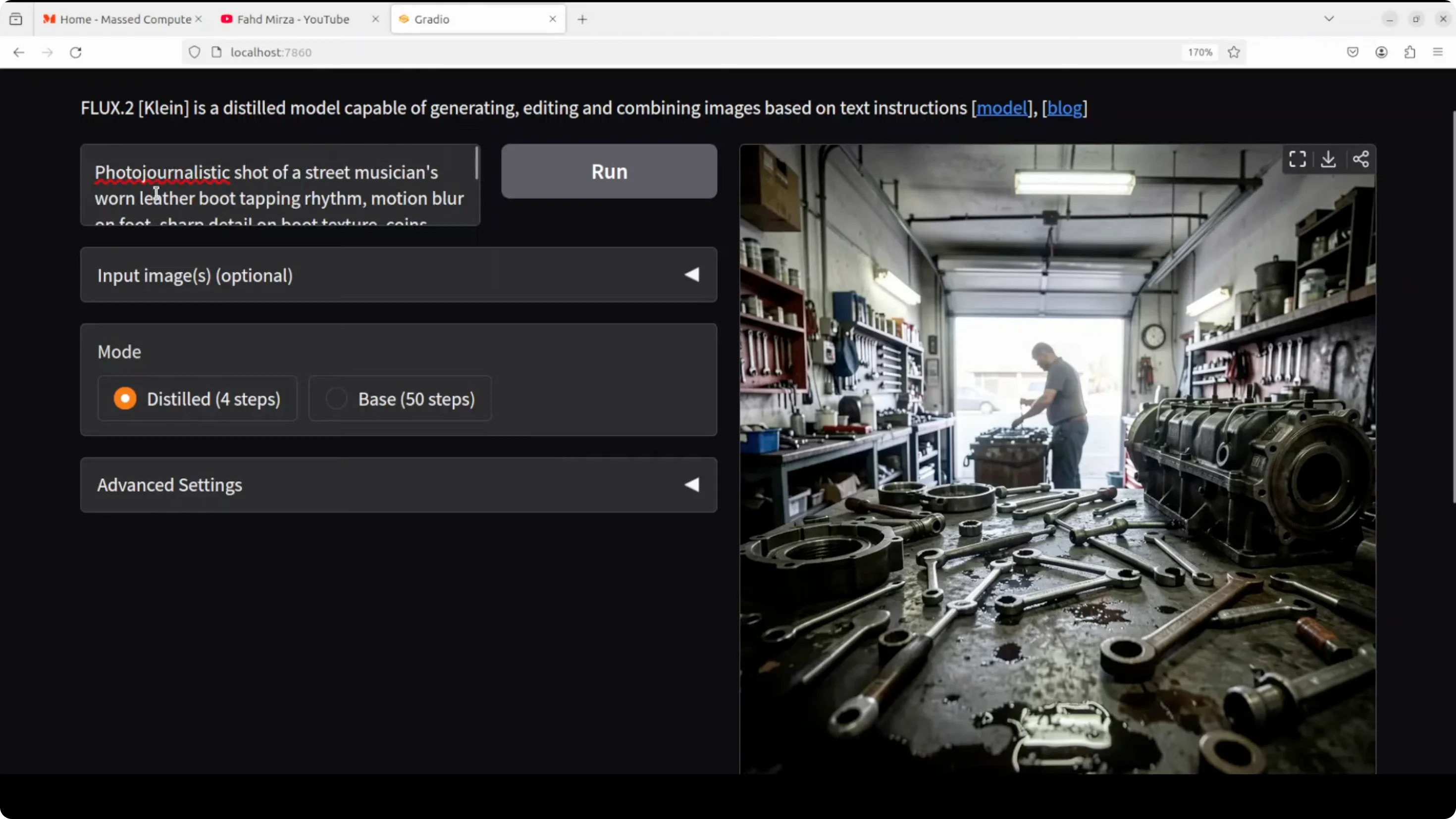
Task: Switch to Home - Massed Compute tab
Action: pyautogui.click(x=125, y=19)
